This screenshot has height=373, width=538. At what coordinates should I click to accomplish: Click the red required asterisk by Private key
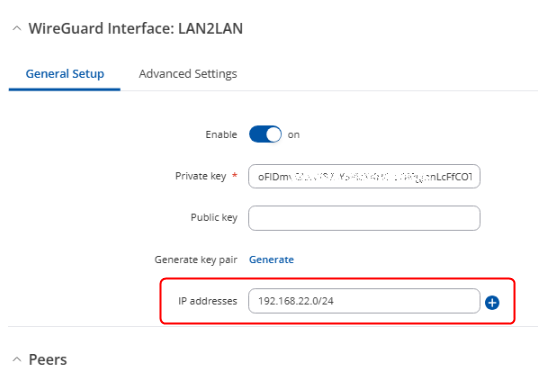[x=235, y=175]
